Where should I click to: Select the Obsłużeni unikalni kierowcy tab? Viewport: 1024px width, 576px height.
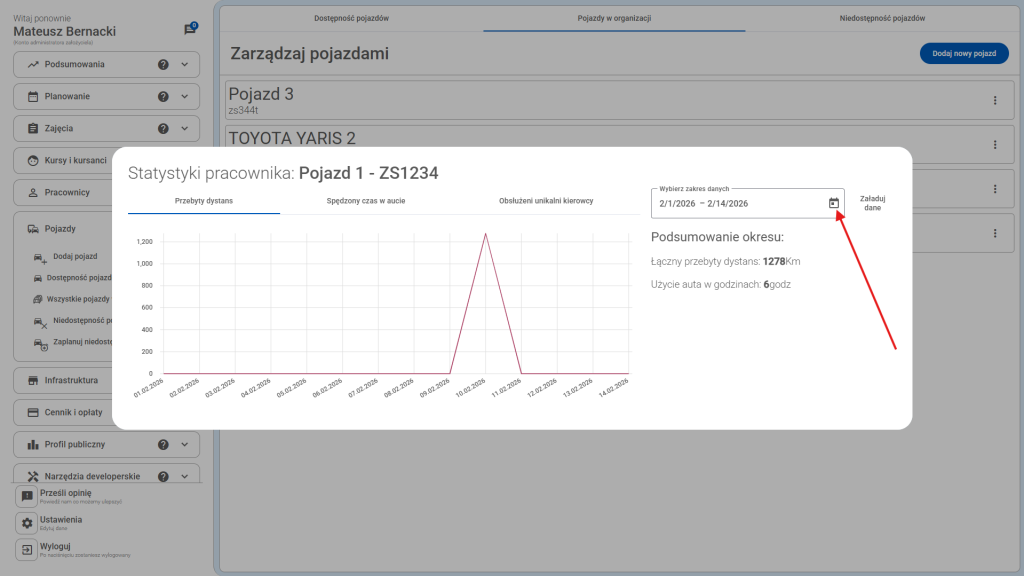(x=546, y=201)
